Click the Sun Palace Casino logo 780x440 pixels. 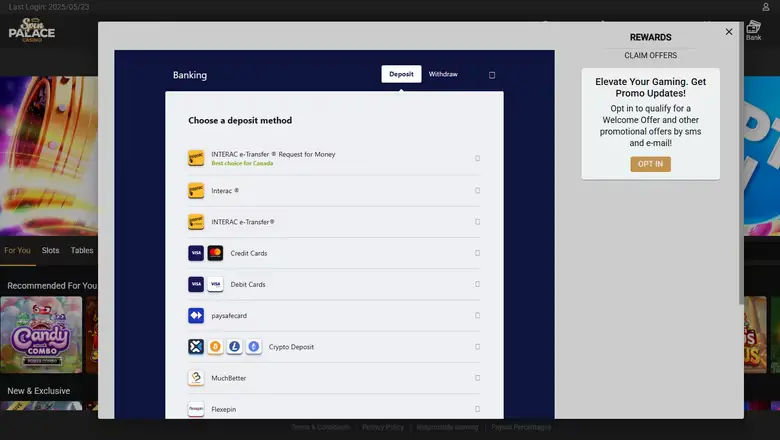(x=32, y=30)
